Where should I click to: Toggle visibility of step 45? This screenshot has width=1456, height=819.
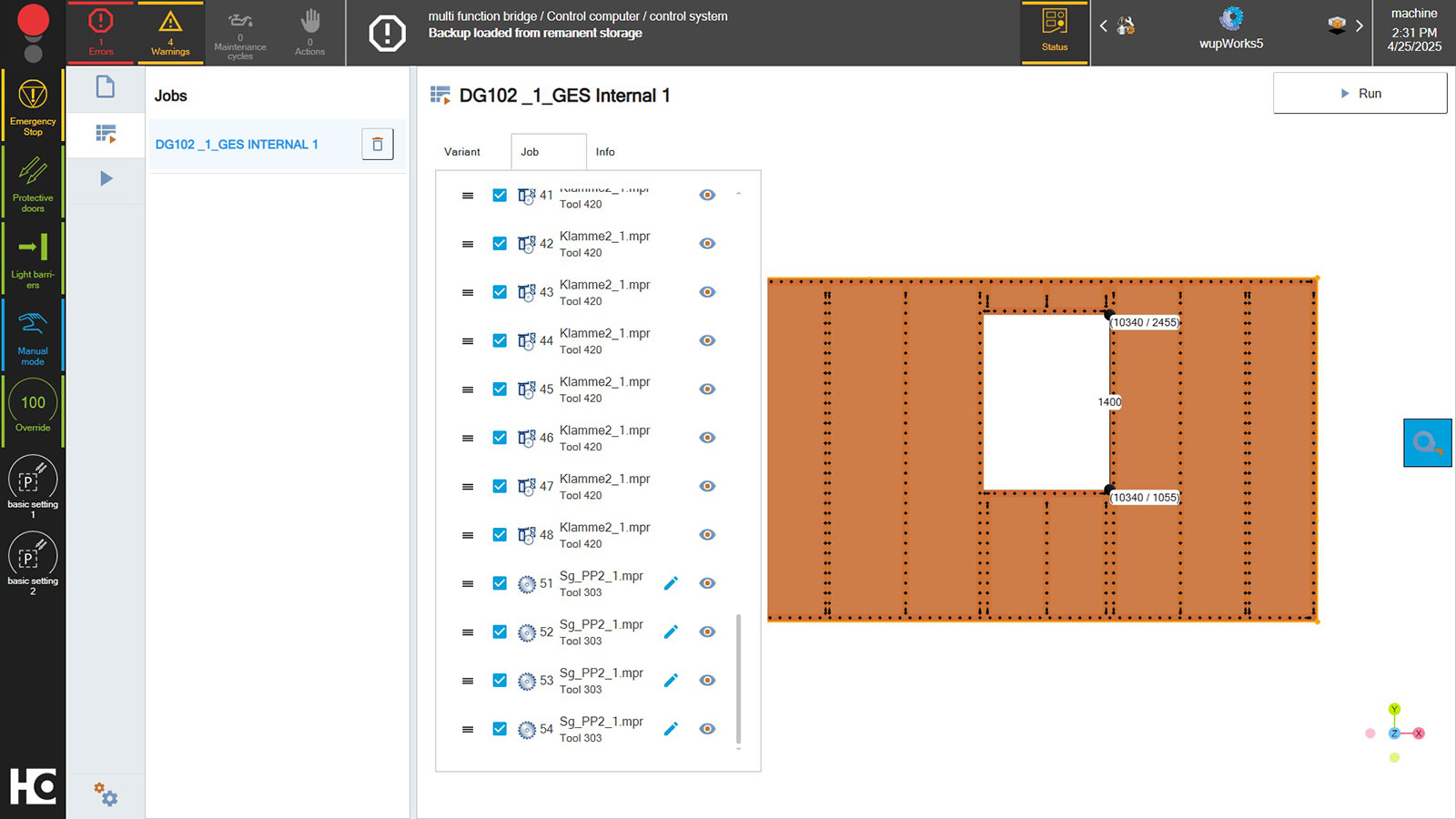707,389
